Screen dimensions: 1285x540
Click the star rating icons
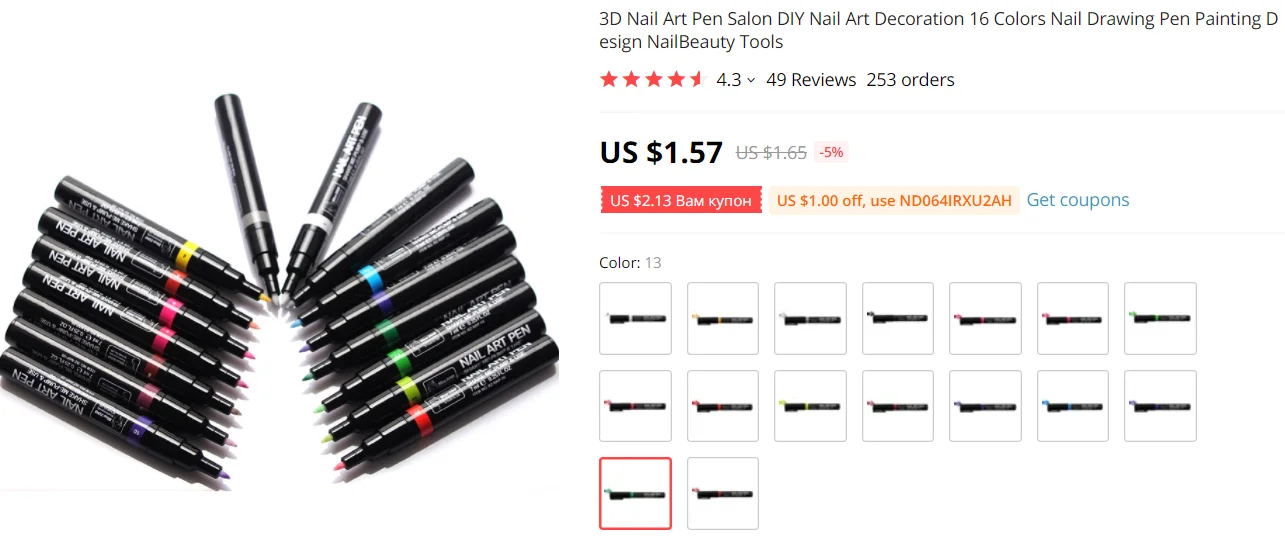click(x=653, y=80)
